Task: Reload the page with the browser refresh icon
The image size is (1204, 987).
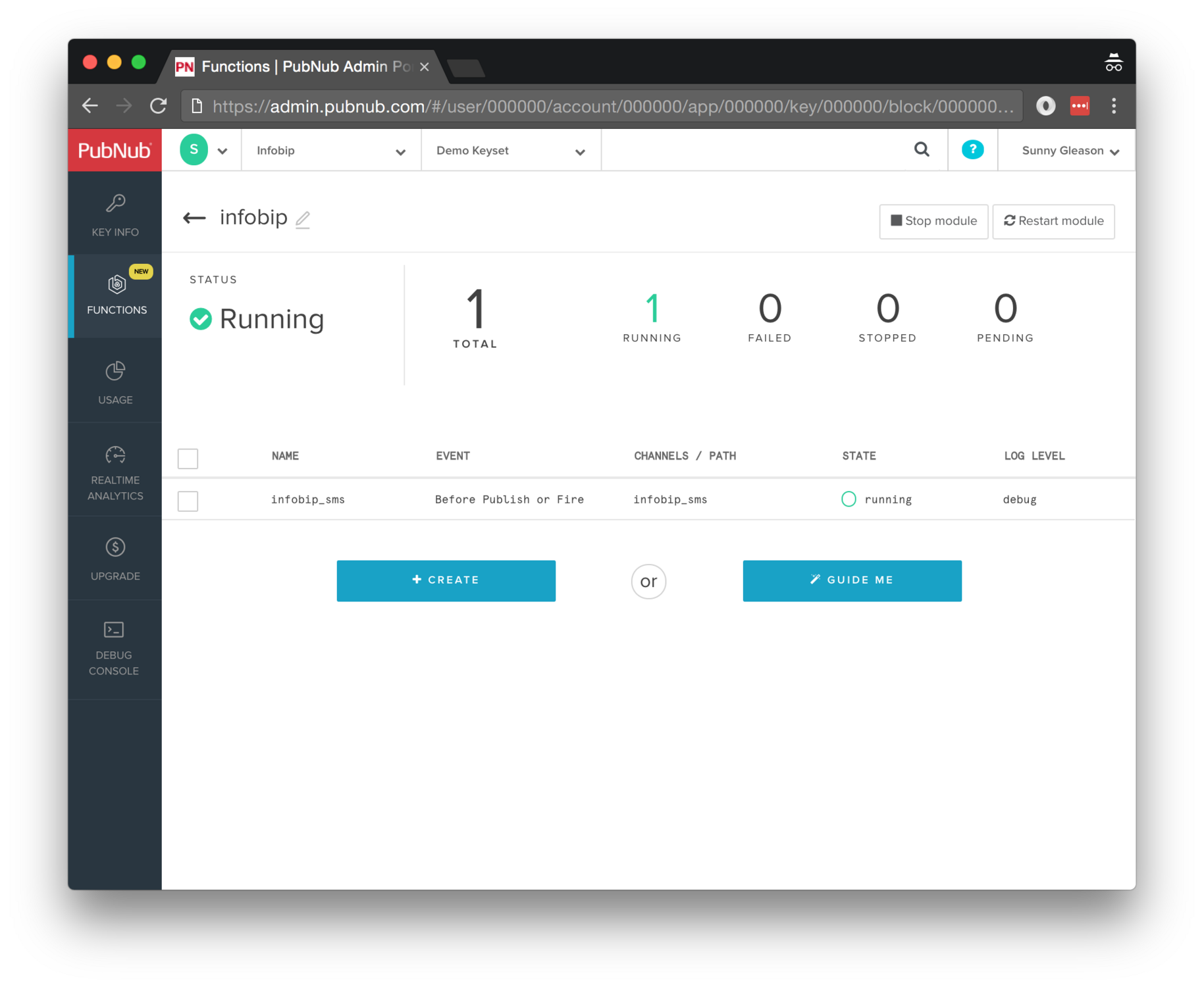Action: pyautogui.click(x=159, y=106)
